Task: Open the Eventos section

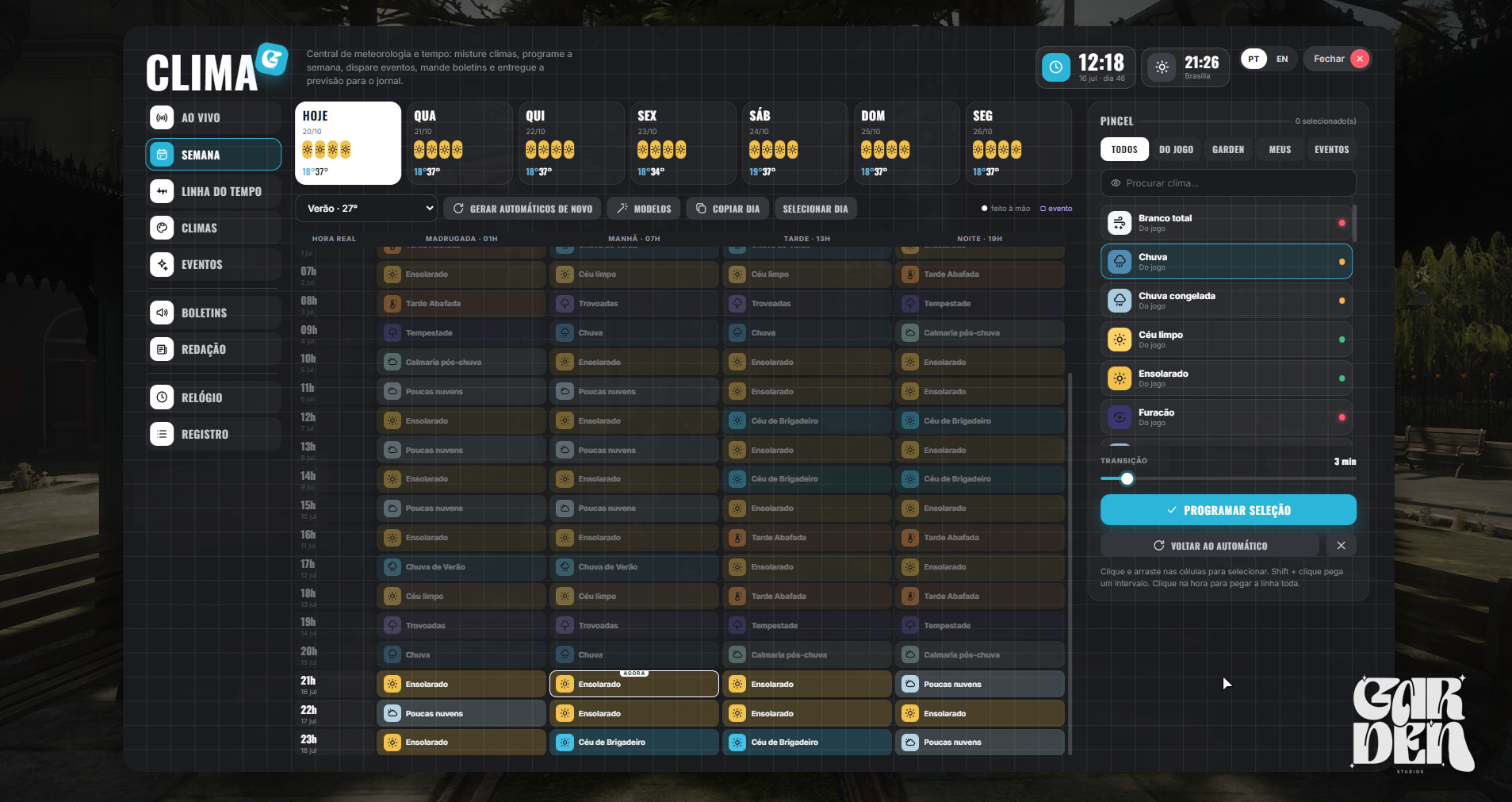Action: pos(213,264)
